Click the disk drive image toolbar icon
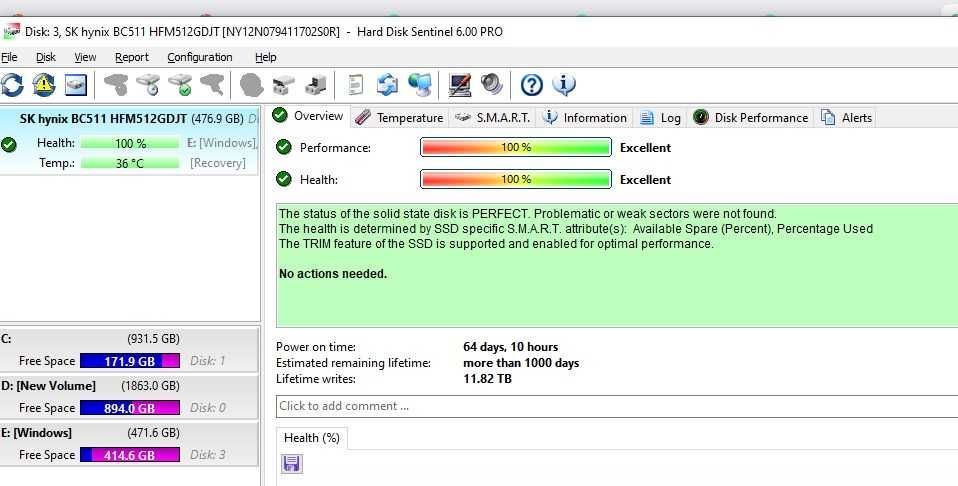 (76, 84)
